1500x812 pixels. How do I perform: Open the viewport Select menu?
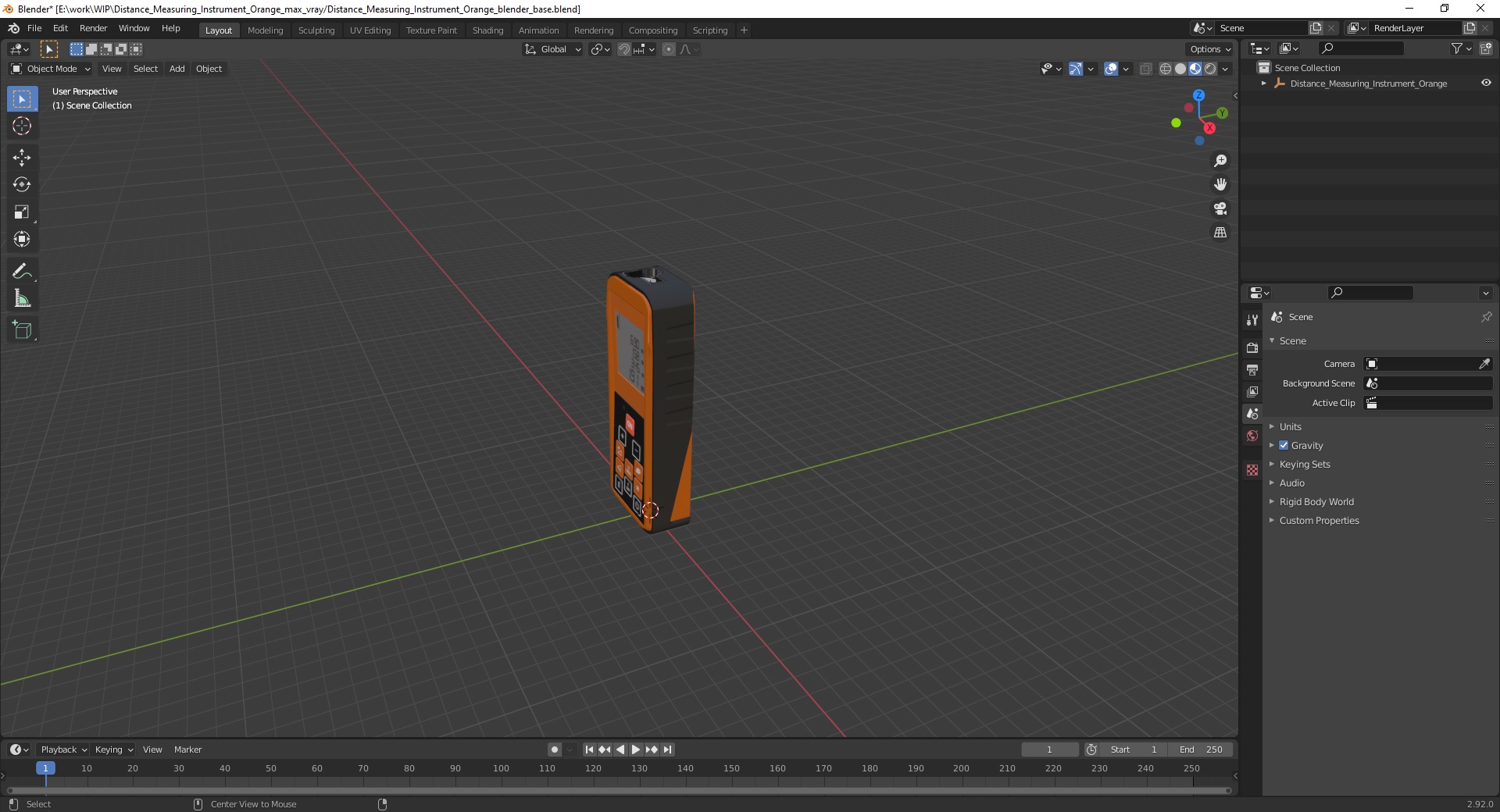coord(145,69)
